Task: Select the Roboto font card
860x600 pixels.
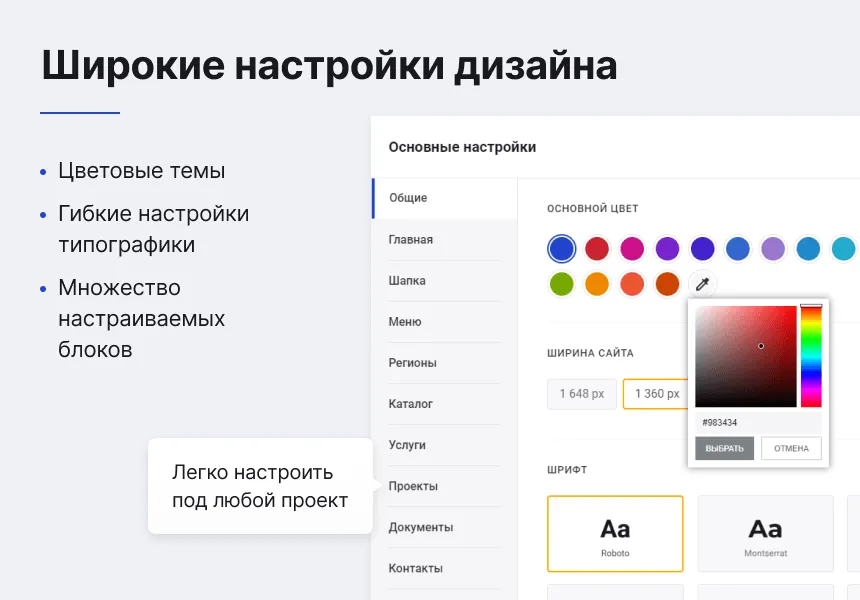Action: point(615,533)
